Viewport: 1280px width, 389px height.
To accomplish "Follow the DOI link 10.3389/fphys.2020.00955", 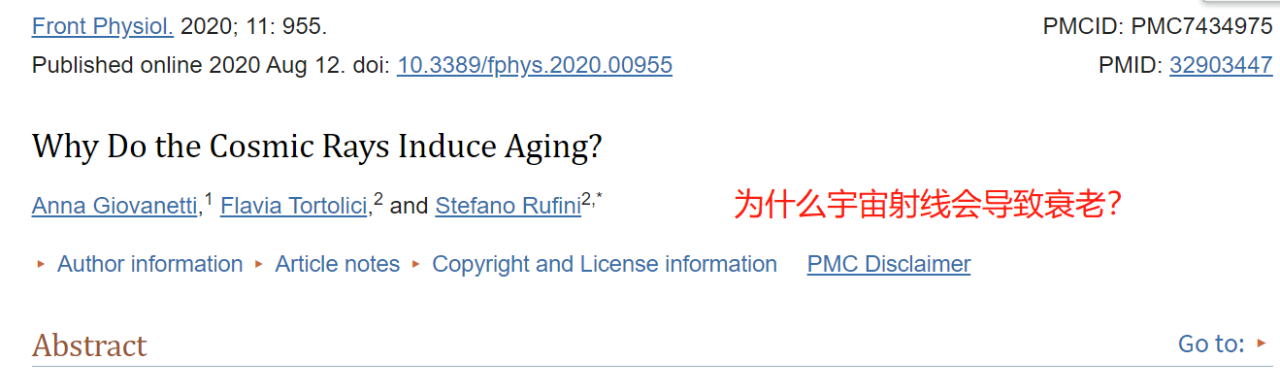I will (535, 66).
